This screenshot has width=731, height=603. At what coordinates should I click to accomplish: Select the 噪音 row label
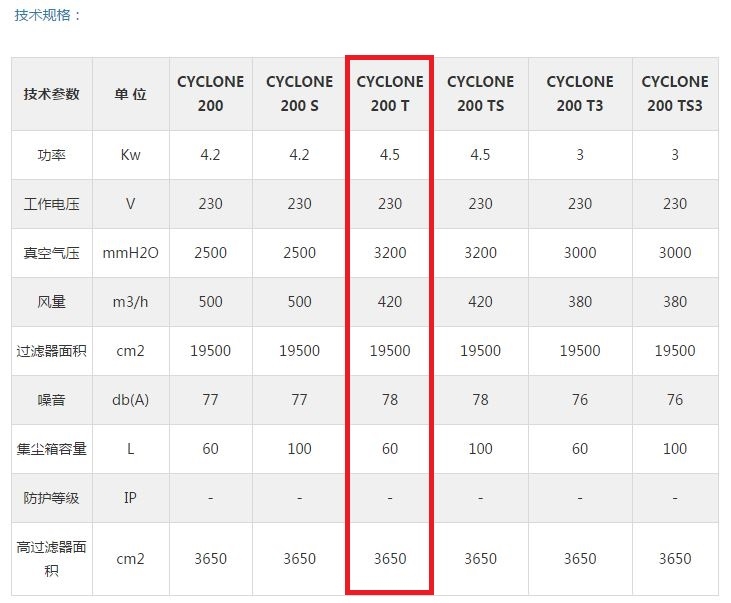pos(52,400)
